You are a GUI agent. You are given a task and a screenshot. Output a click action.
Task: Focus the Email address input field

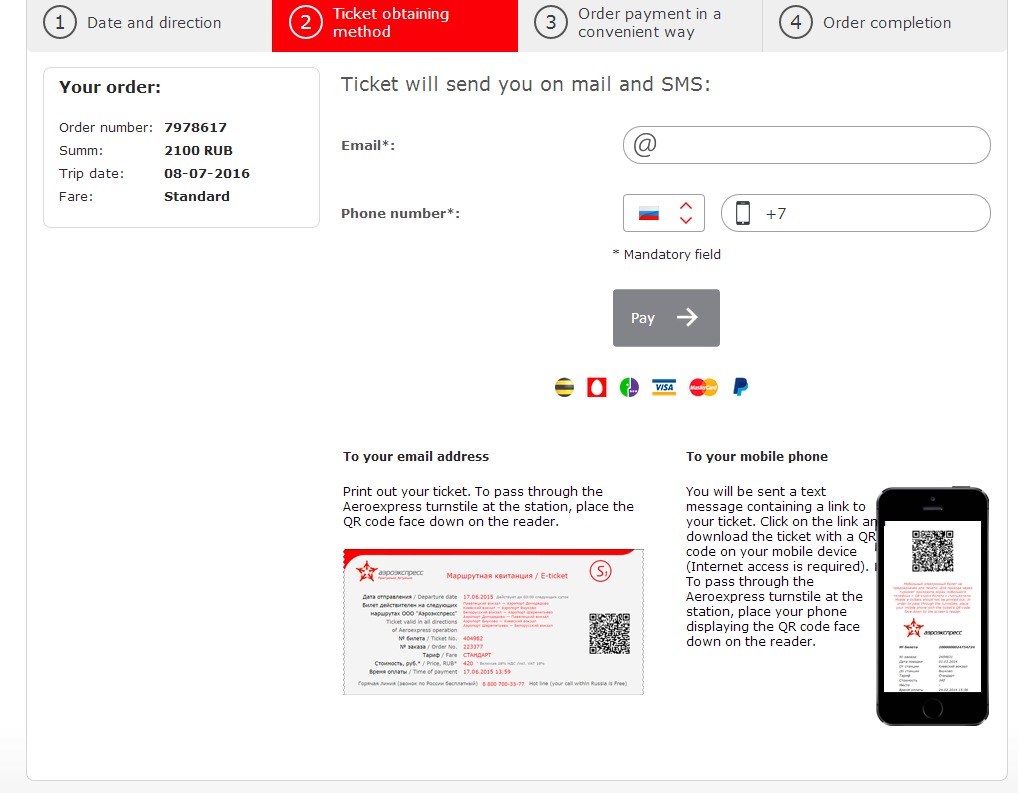point(820,145)
